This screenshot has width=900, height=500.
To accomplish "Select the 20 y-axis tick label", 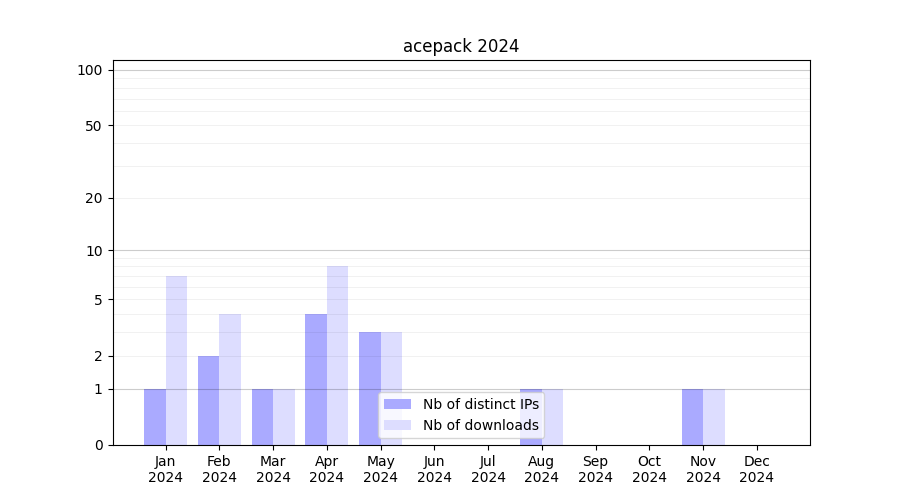I will tap(94, 198).
